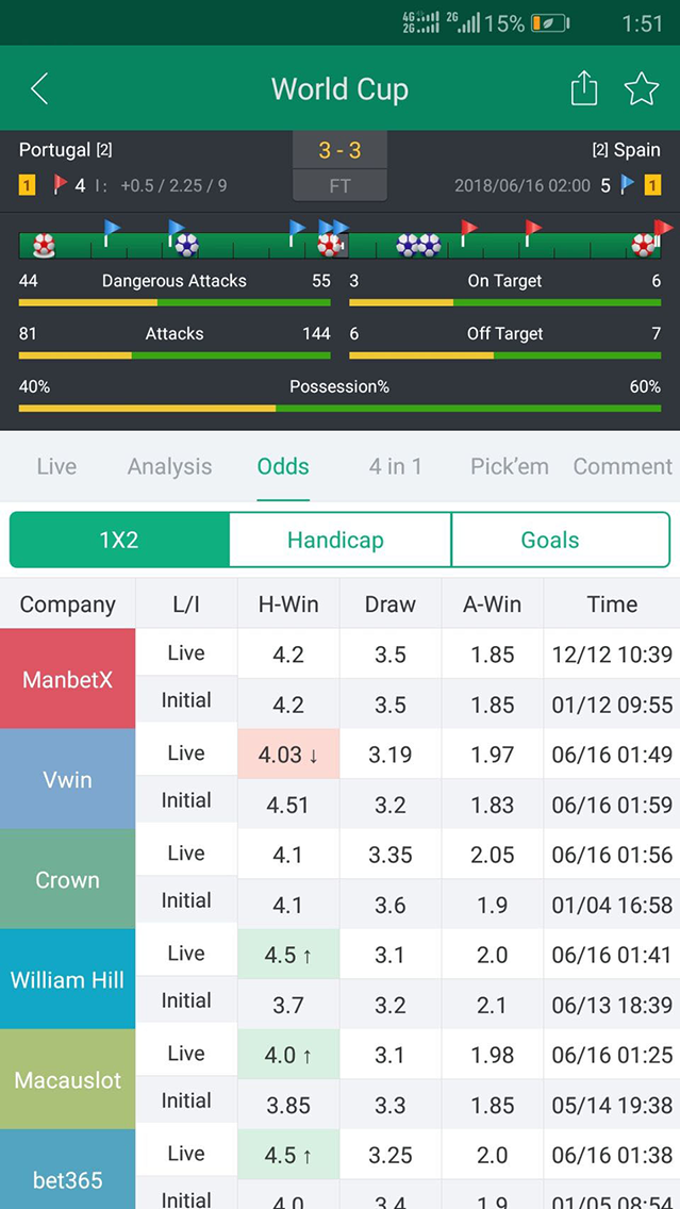The width and height of the screenshot is (680, 1209).
Task: Tap Portugal's red corner flag icon
Action: (x=60, y=185)
